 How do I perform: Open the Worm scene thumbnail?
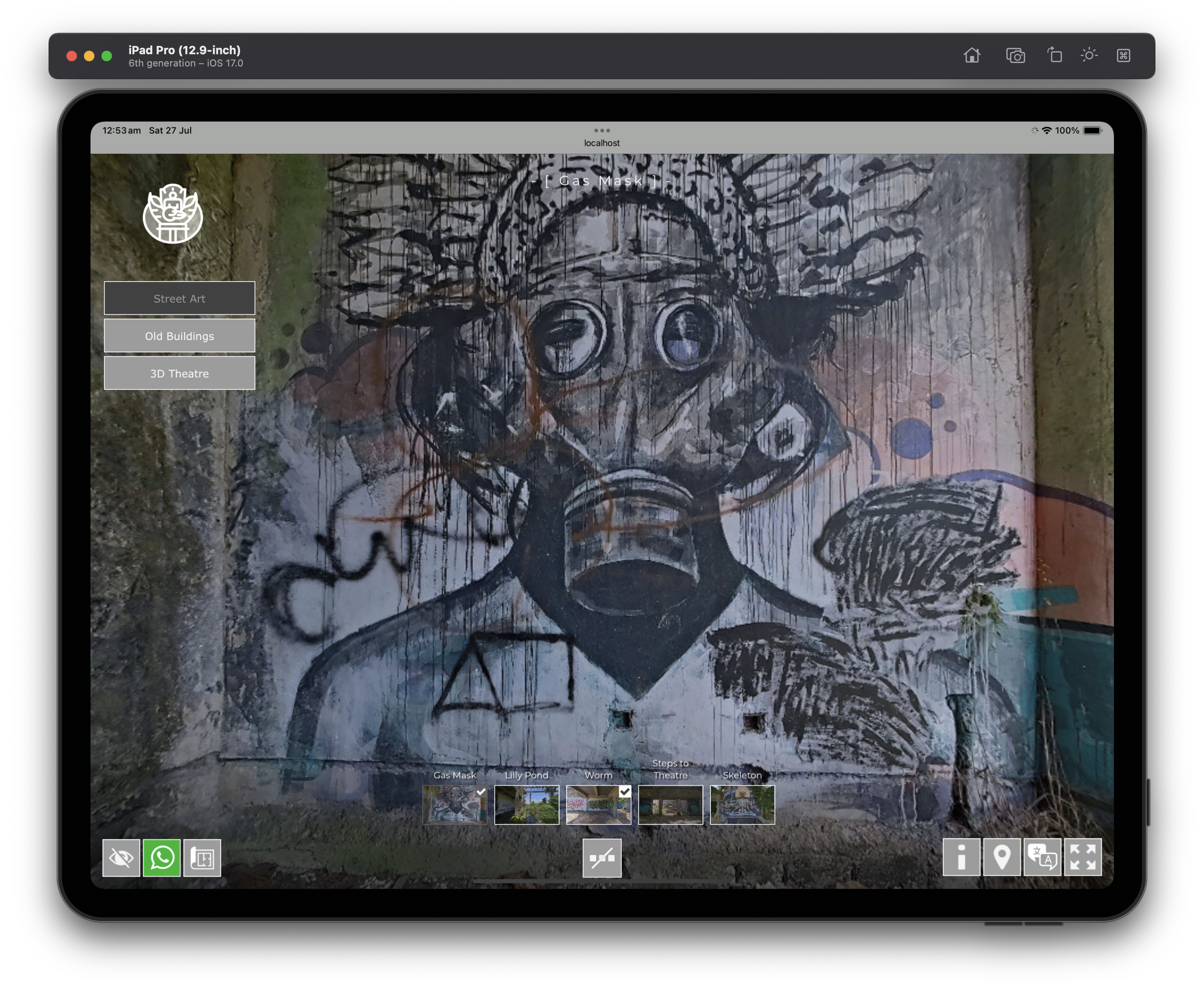coord(599,804)
